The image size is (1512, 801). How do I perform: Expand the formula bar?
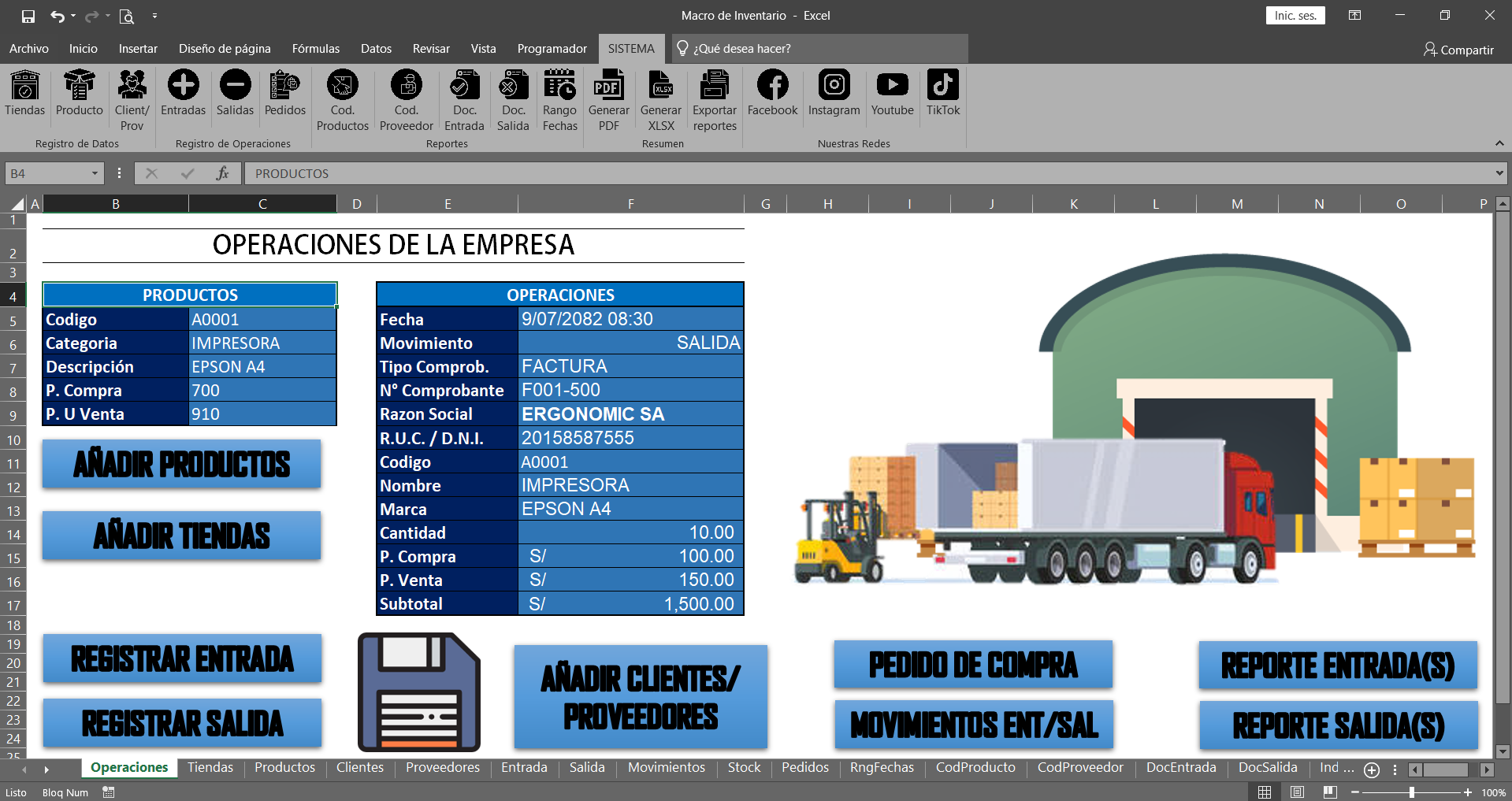coord(1499,172)
